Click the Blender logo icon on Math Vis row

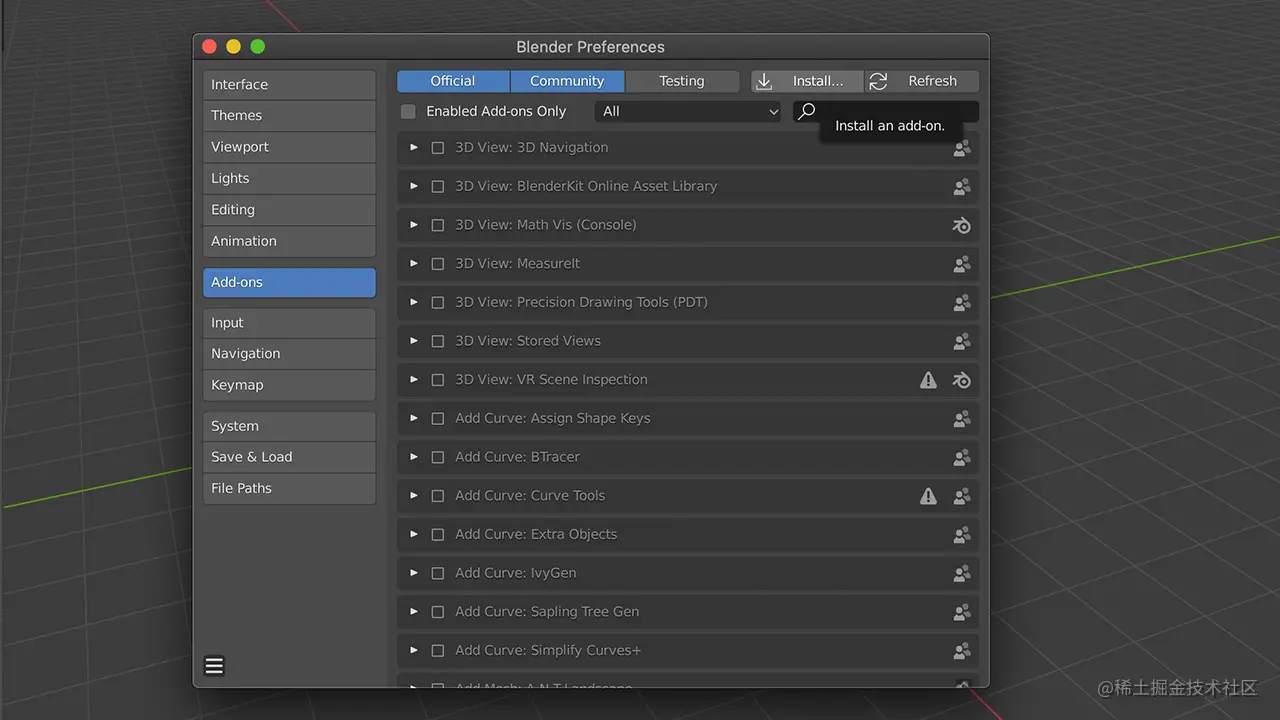pos(962,226)
